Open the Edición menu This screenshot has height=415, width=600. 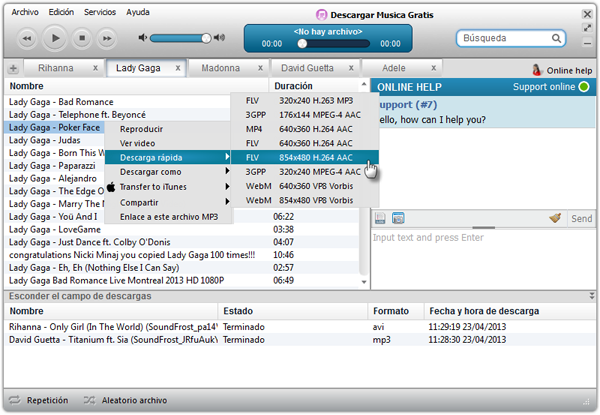(x=61, y=12)
